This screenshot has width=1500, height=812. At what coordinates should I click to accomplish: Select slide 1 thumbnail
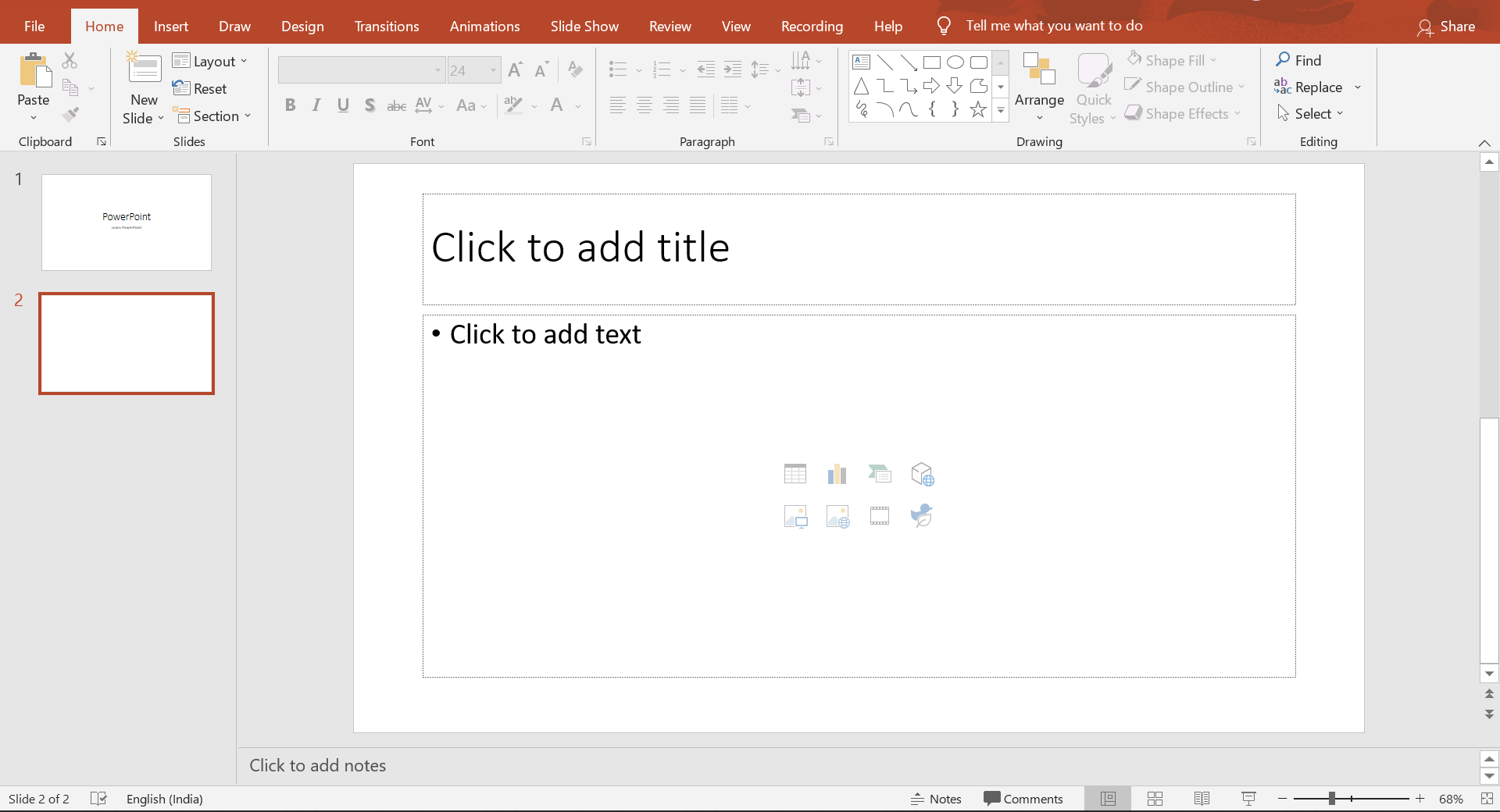coord(127,223)
